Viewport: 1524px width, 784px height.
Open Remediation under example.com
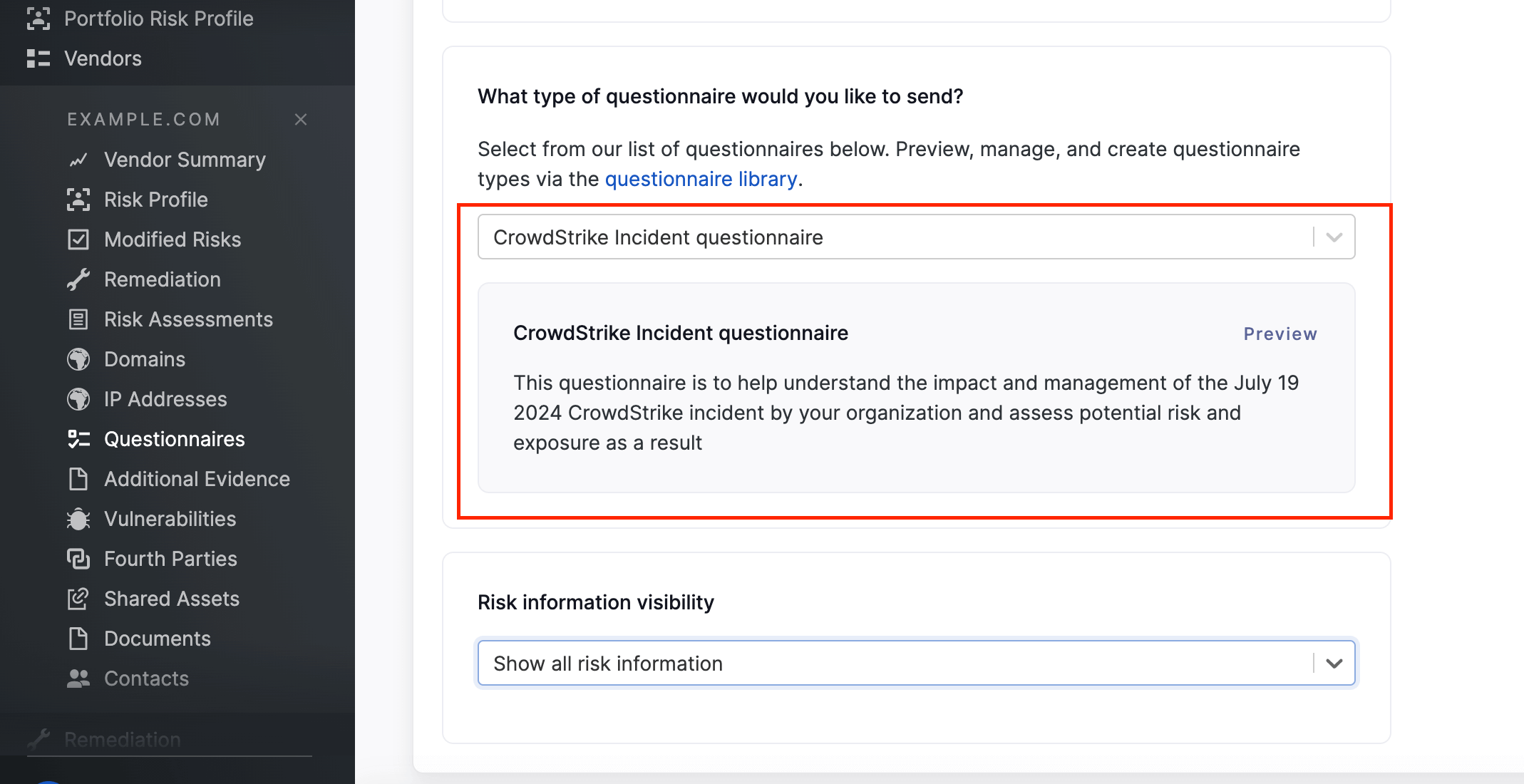163,279
